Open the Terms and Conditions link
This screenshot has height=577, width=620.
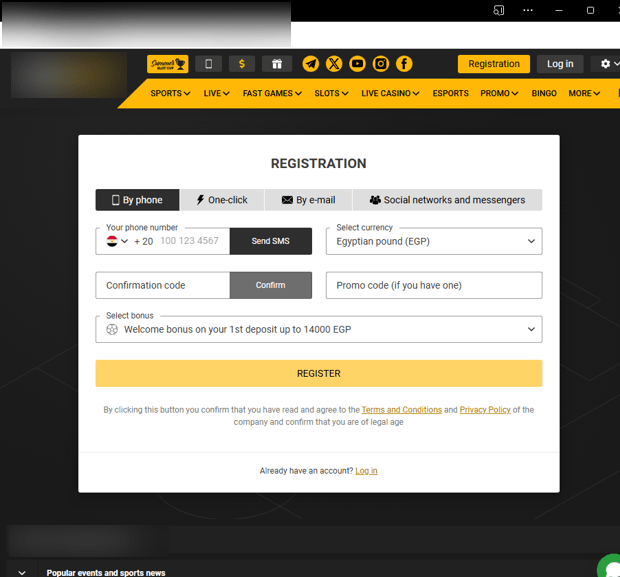401,410
